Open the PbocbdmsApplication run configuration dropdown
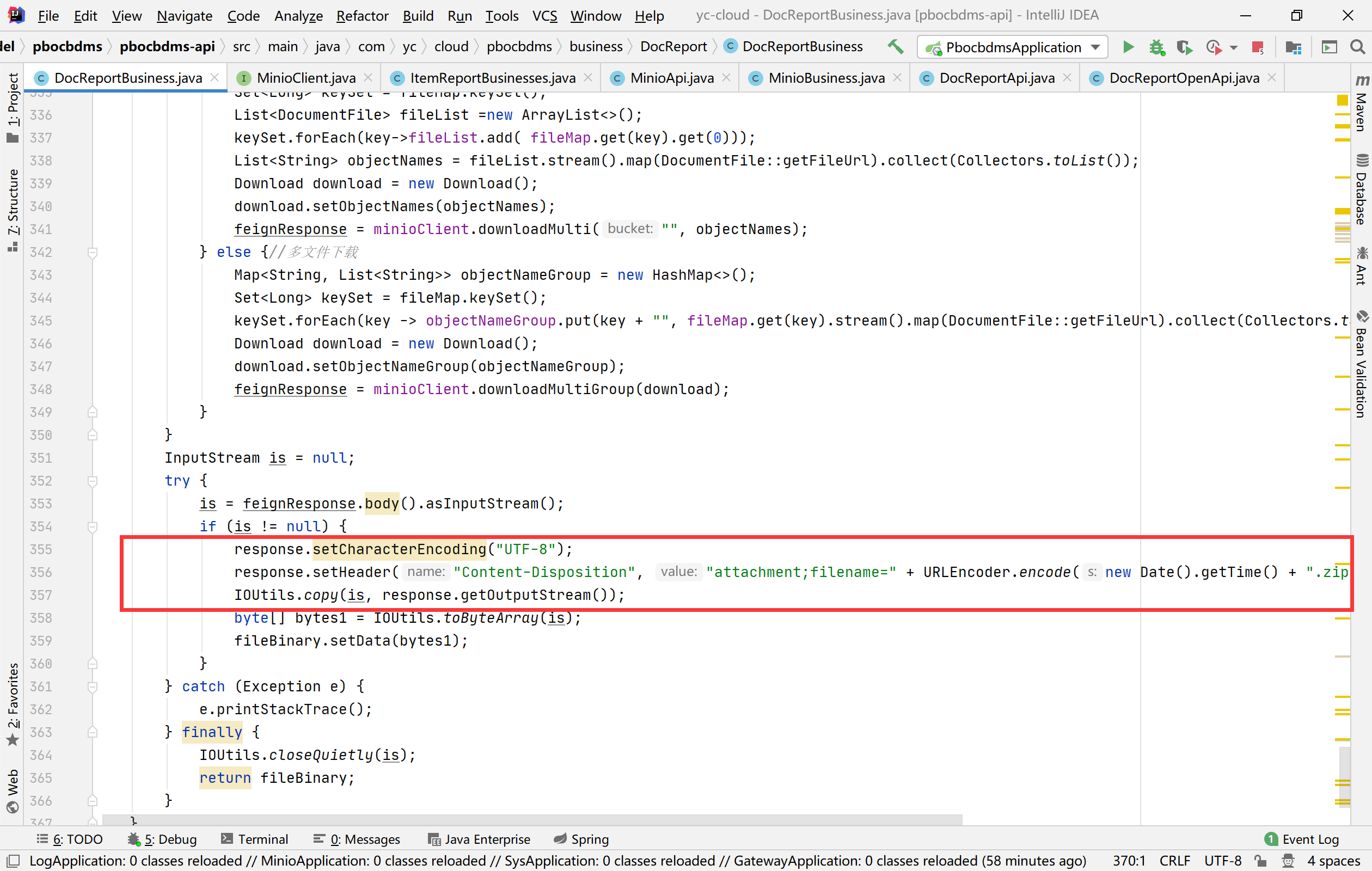This screenshot has width=1372, height=871. (1013, 47)
